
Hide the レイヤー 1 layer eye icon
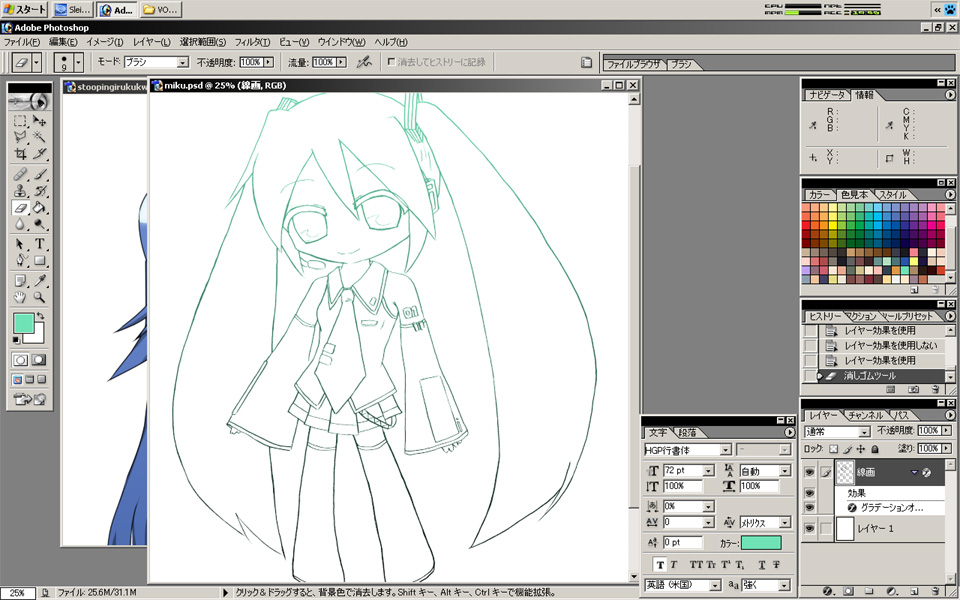coord(809,528)
